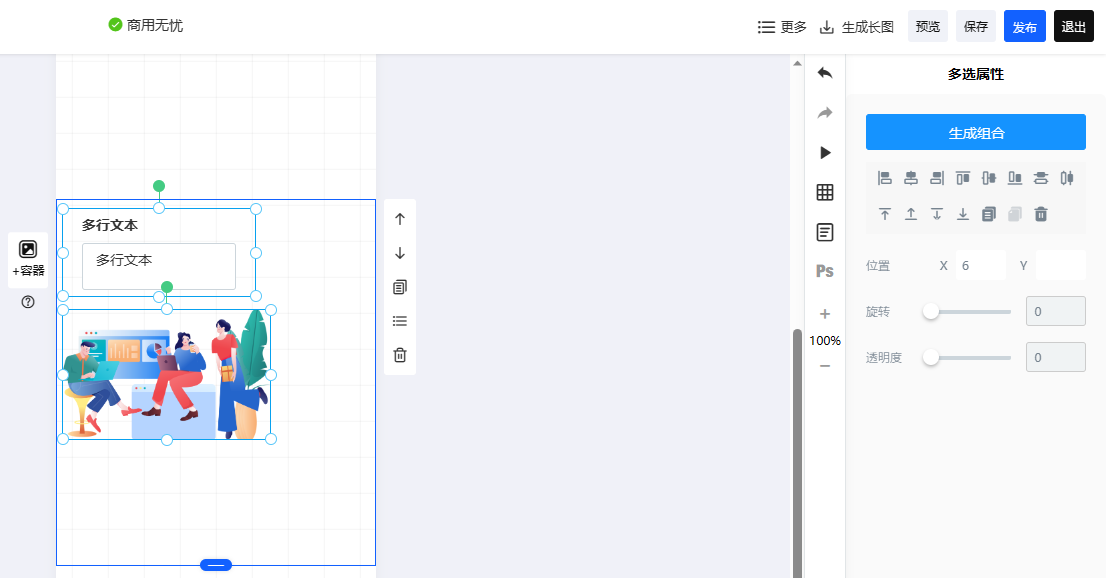Add a new container with +容器

click(x=28, y=259)
